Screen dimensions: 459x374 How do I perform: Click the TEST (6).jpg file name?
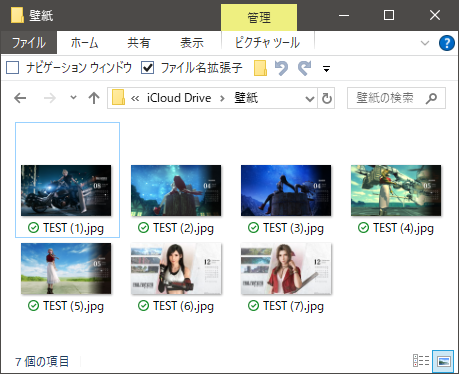[183, 306]
